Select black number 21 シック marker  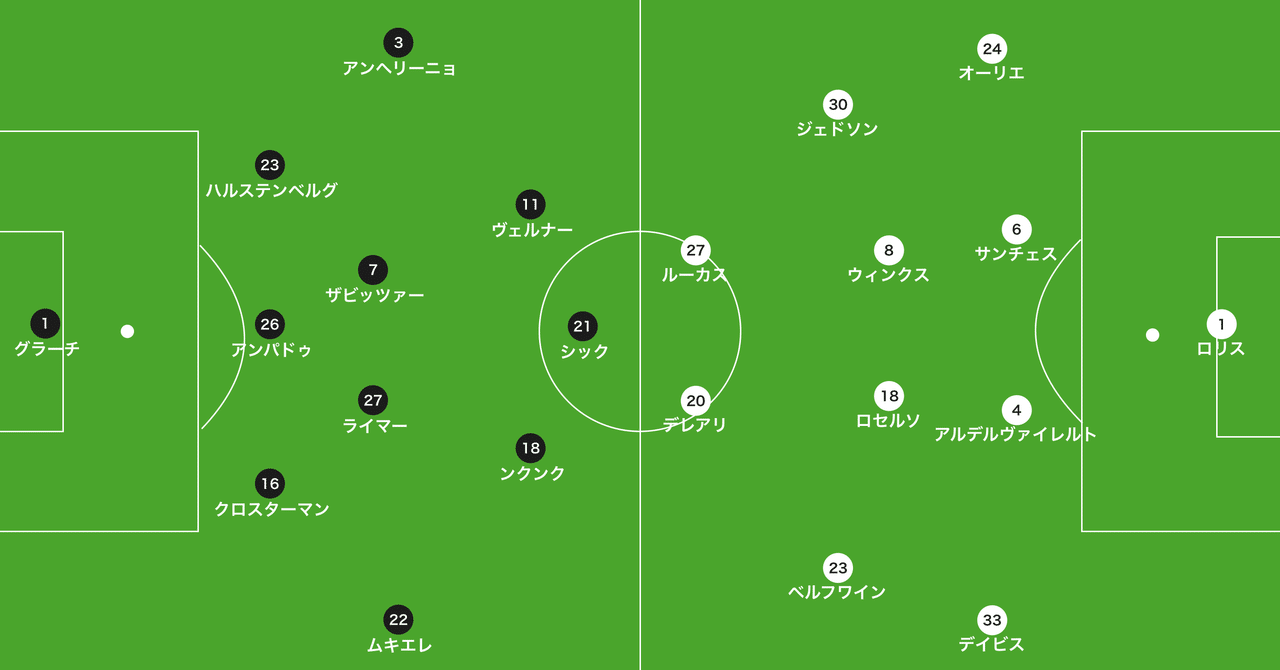583,326
